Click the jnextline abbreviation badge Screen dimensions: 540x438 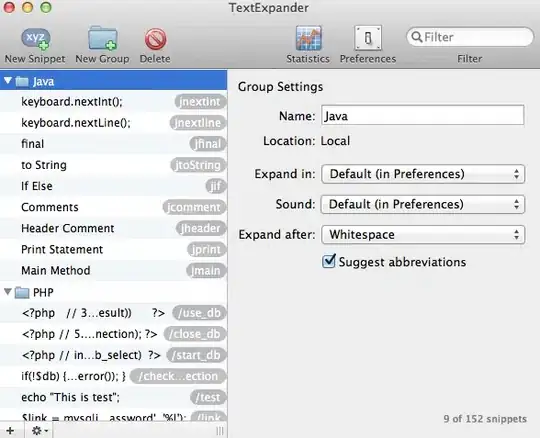(198, 123)
